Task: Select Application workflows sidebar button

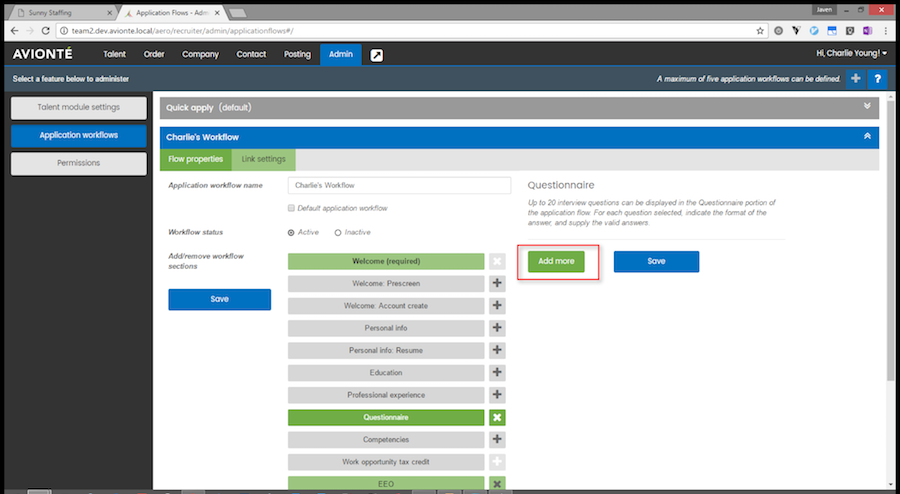Action: click(x=79, y=135)
